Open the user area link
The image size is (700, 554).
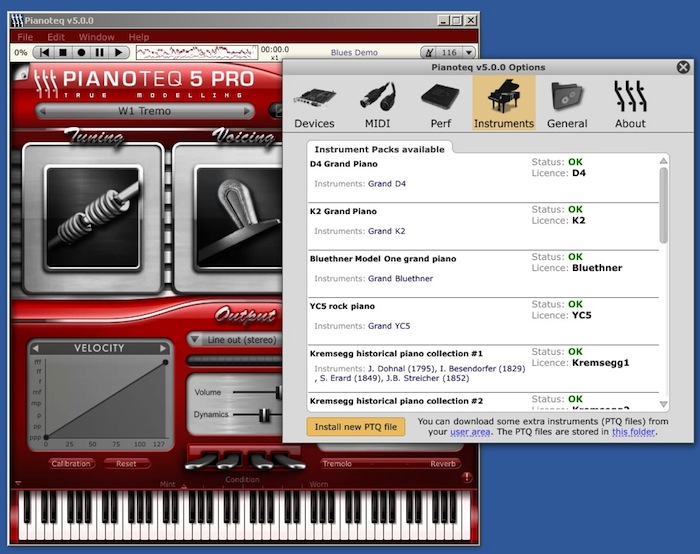click(x=470, y=432)
